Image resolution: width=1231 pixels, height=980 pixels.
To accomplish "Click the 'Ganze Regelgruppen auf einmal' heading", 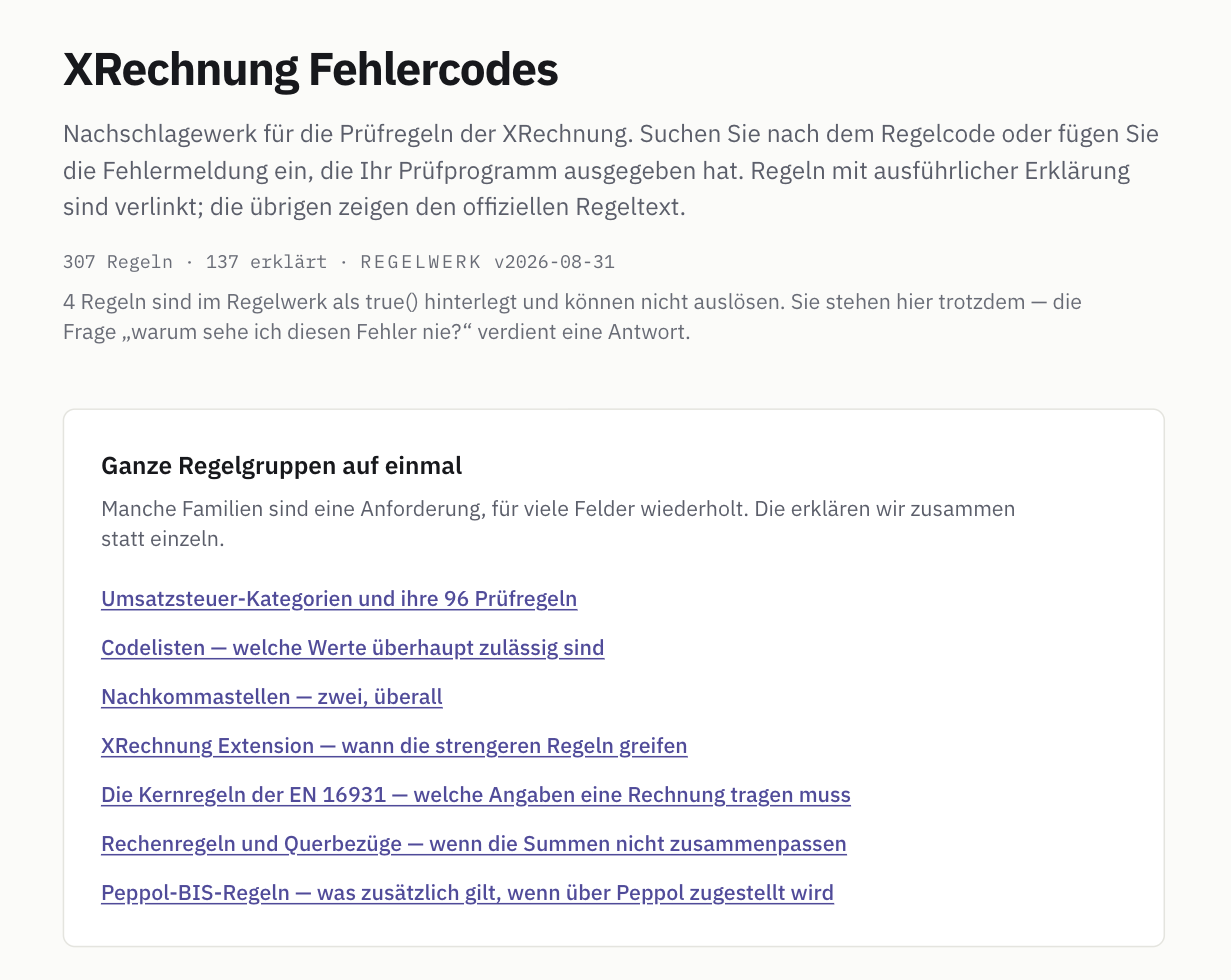I will pos(281,466).
